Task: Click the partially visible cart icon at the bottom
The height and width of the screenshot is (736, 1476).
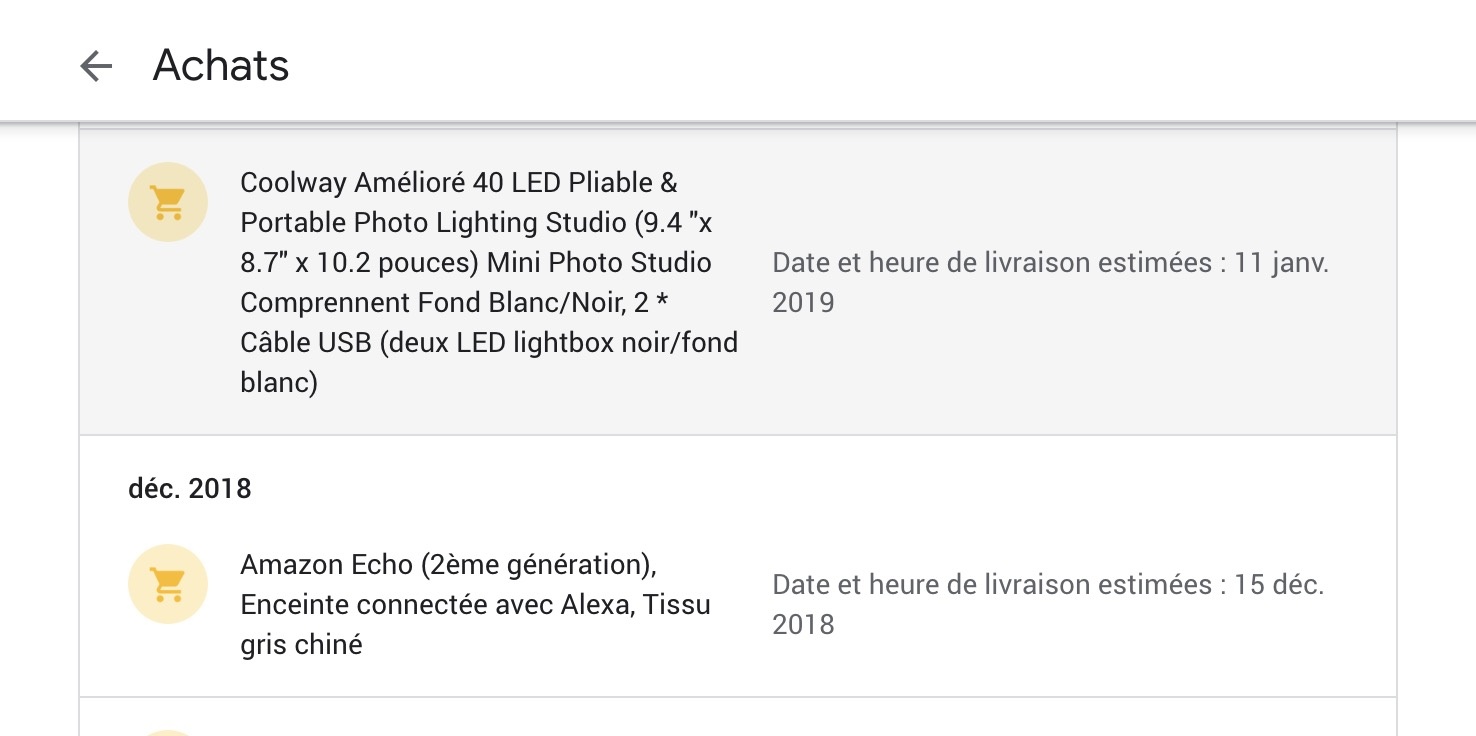Action: (168, 732)
